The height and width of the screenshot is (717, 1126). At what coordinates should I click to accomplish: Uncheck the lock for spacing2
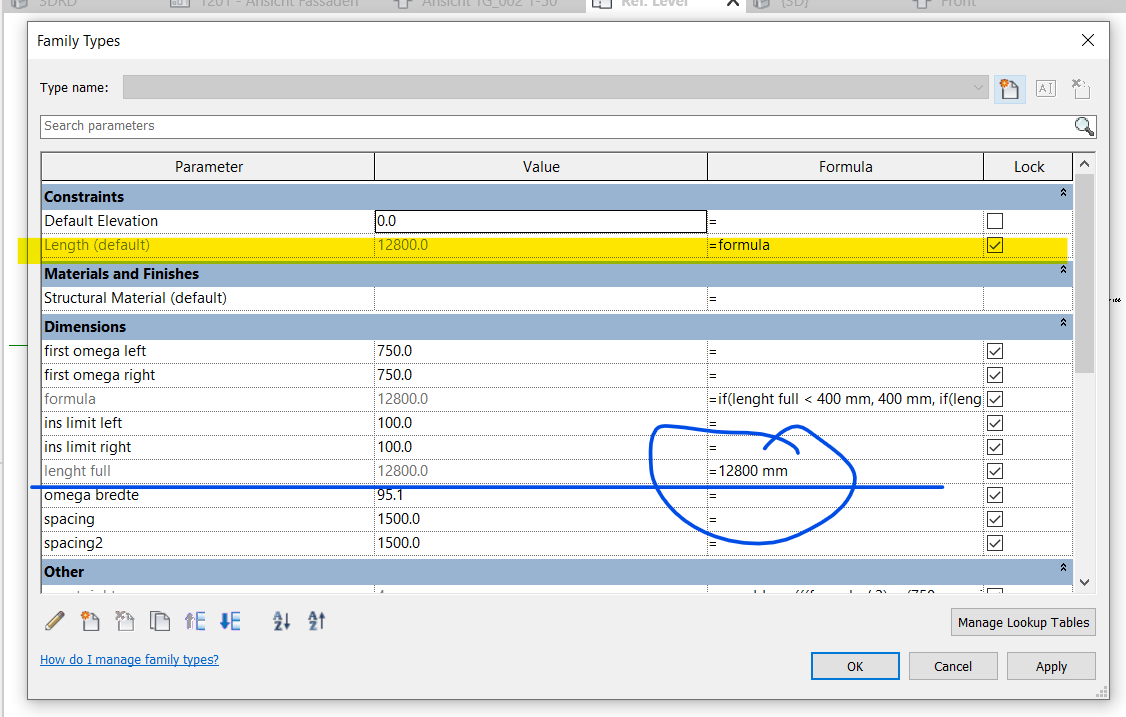click(994, 543)
